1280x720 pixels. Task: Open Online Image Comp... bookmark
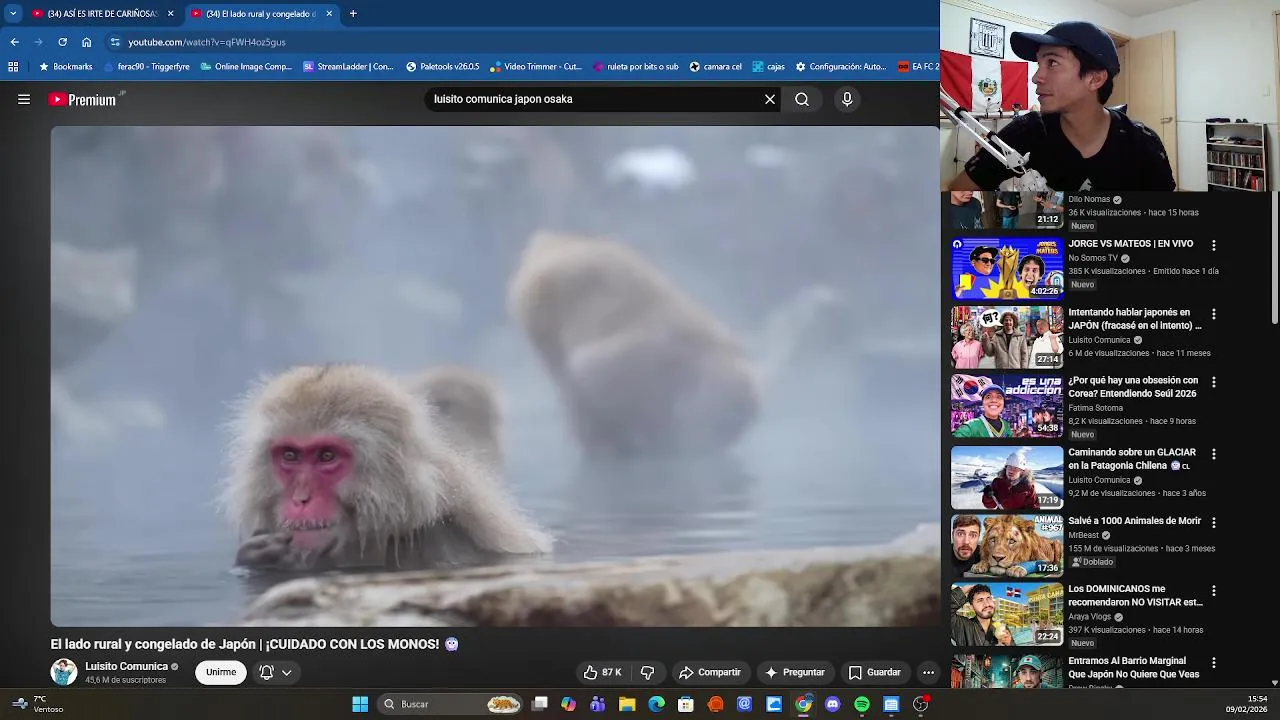[246, 67]
